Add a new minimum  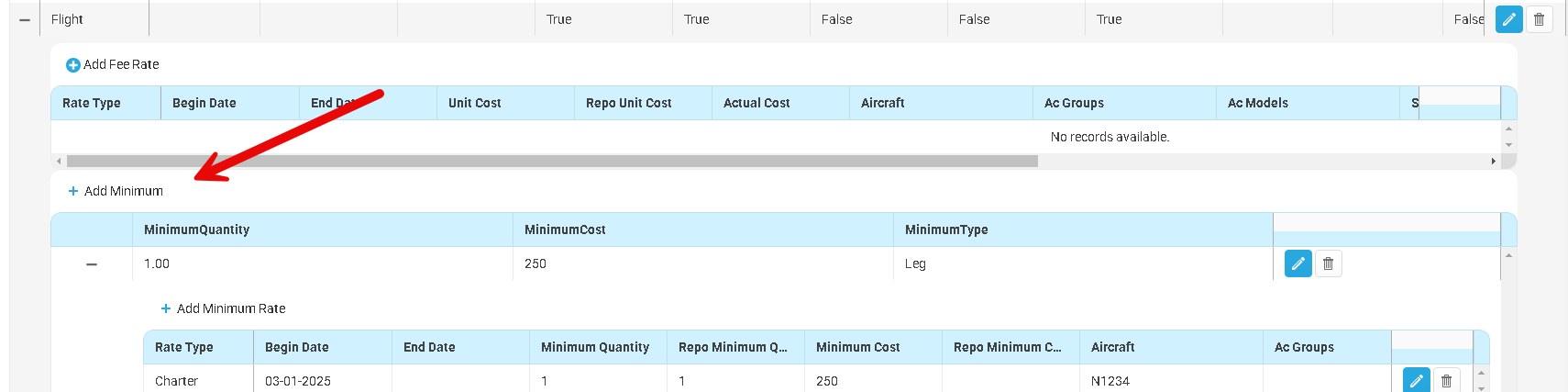[x=116, y=191]
